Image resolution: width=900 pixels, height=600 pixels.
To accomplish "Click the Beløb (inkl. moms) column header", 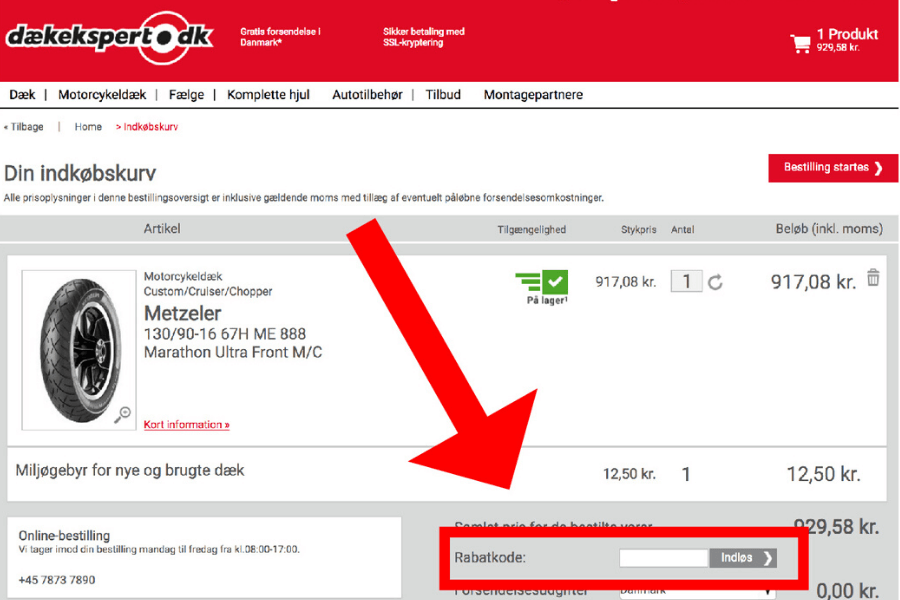I will [829, 229].
